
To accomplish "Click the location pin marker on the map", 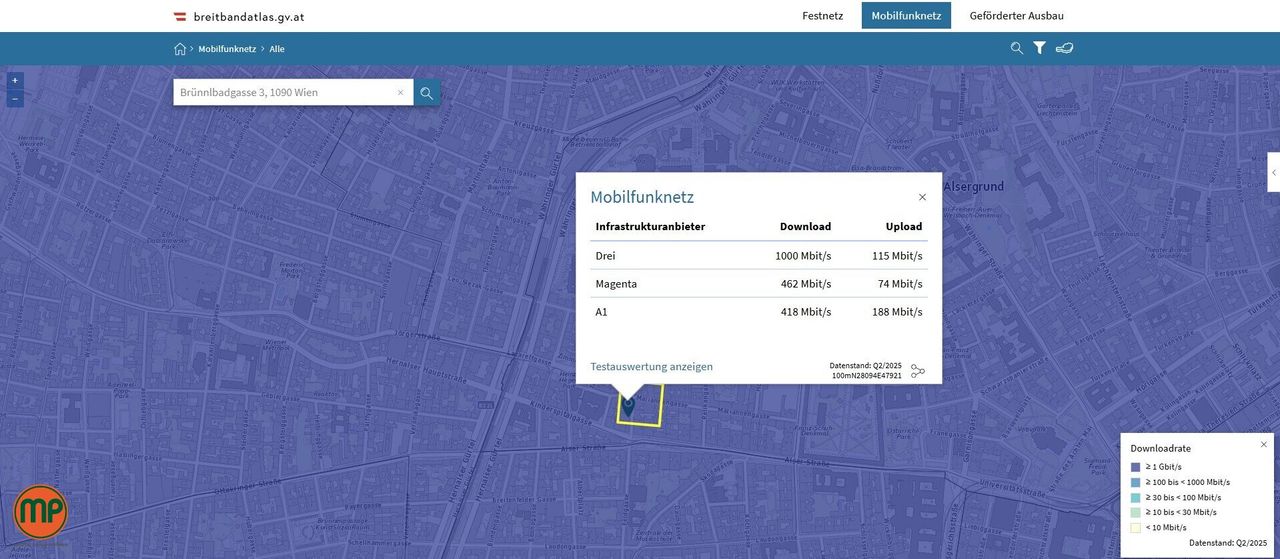I will [x=628, y=405].
